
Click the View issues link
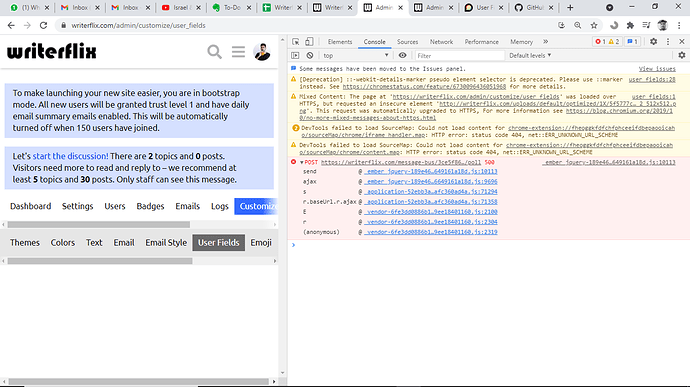(x=657, y=69)
